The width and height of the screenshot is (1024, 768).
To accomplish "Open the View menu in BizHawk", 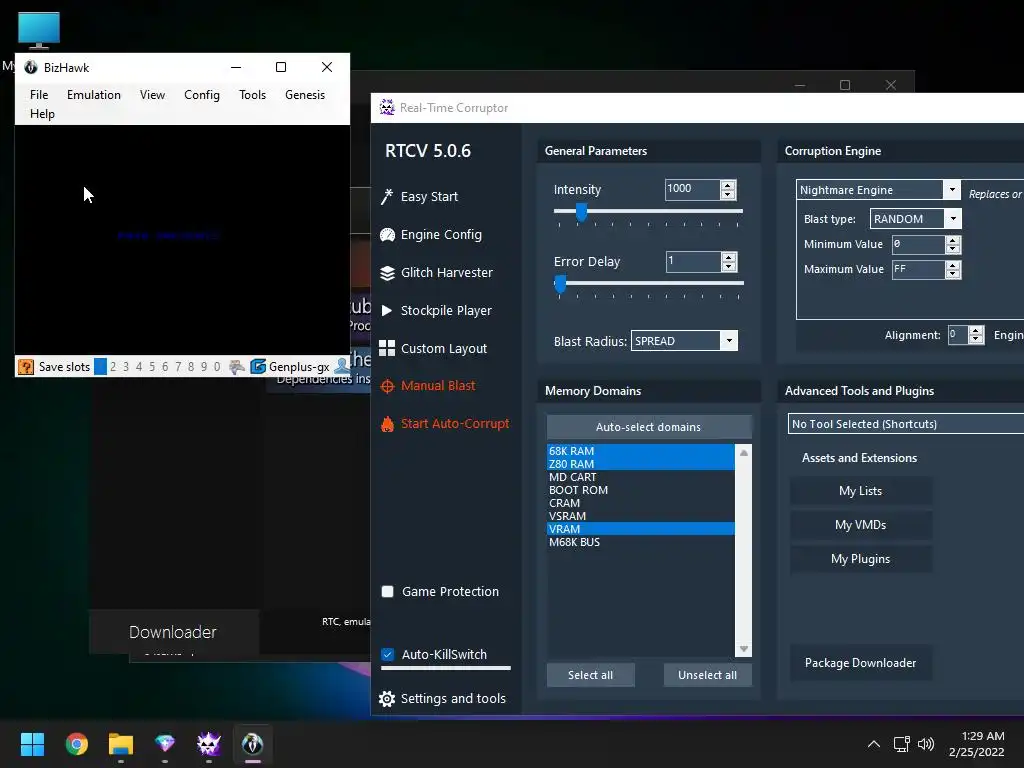I will tap(152, 95).
